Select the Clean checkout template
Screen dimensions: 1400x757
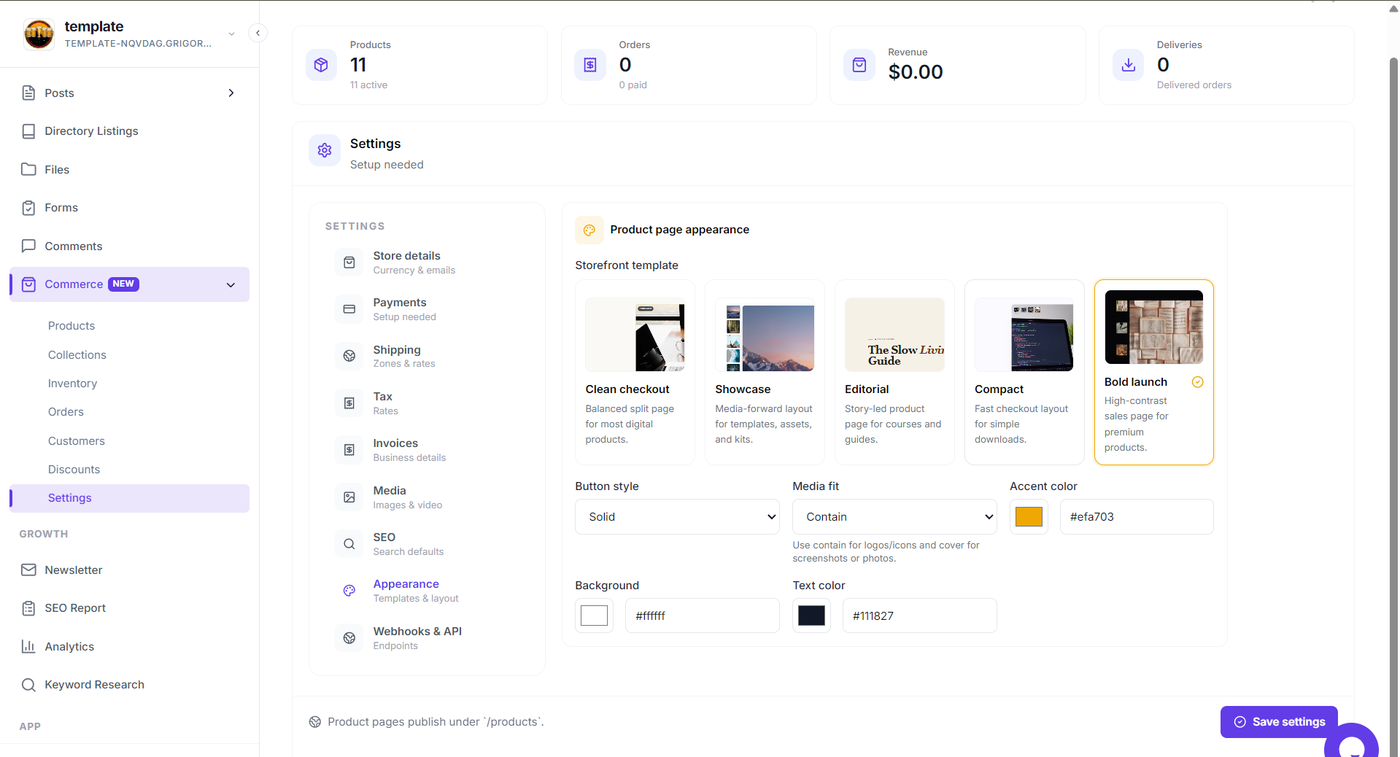click(635, 372)
